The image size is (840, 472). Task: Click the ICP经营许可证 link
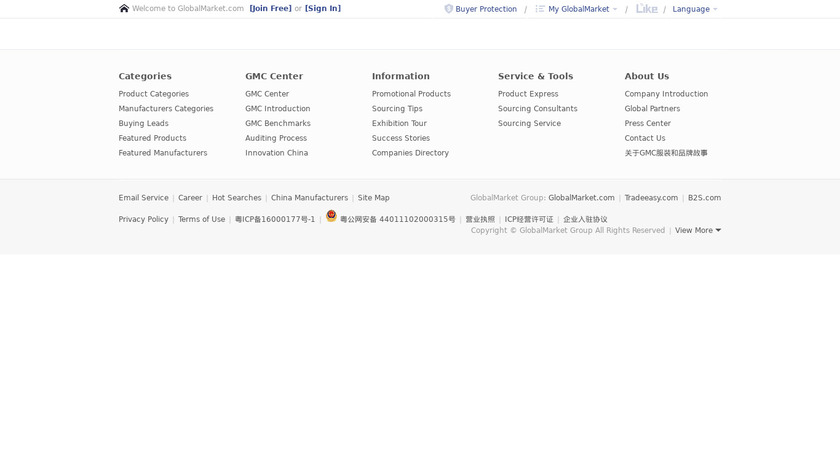[529, 219]
